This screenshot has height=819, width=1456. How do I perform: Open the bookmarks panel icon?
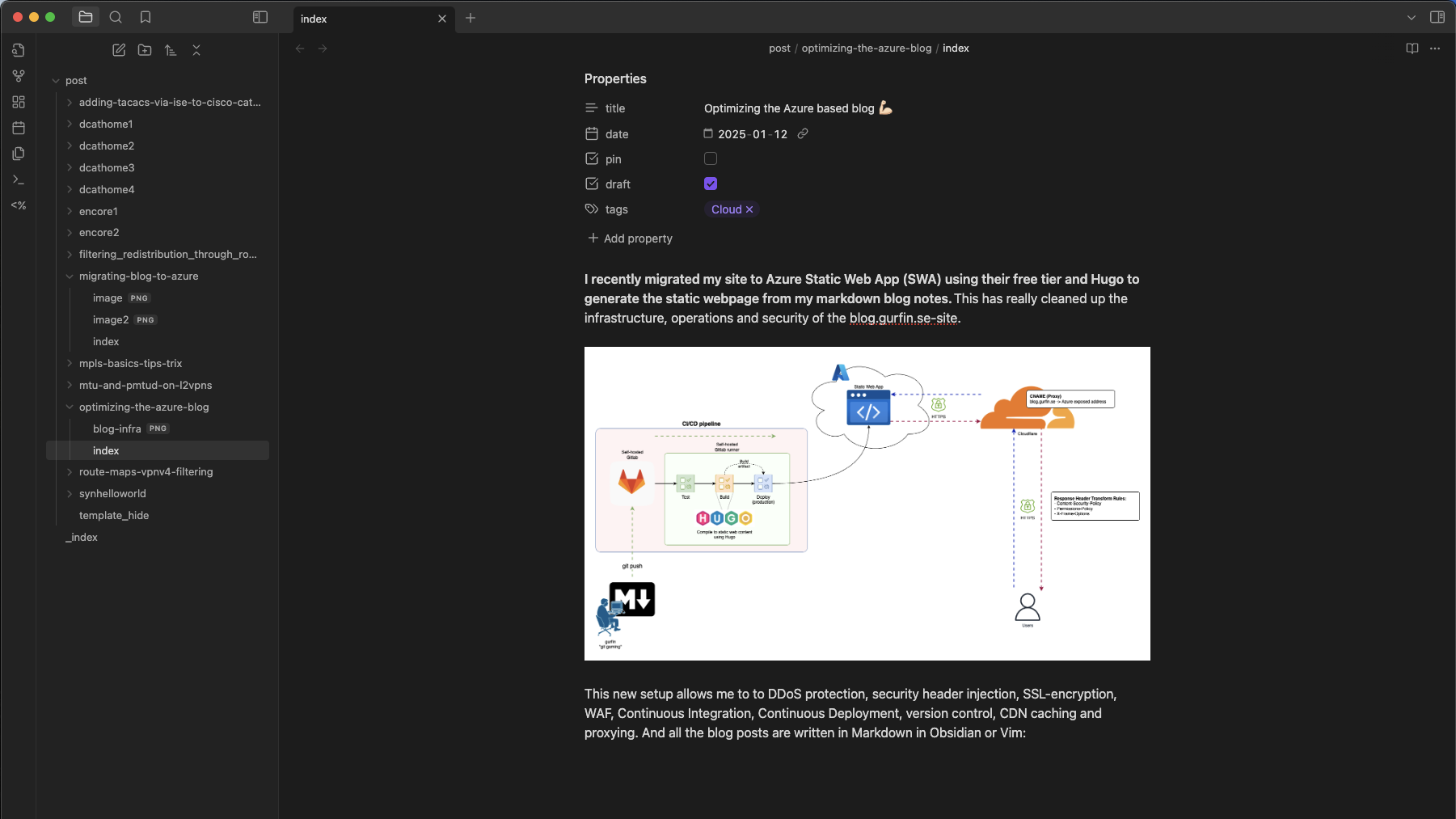click(x=146, y=17)
